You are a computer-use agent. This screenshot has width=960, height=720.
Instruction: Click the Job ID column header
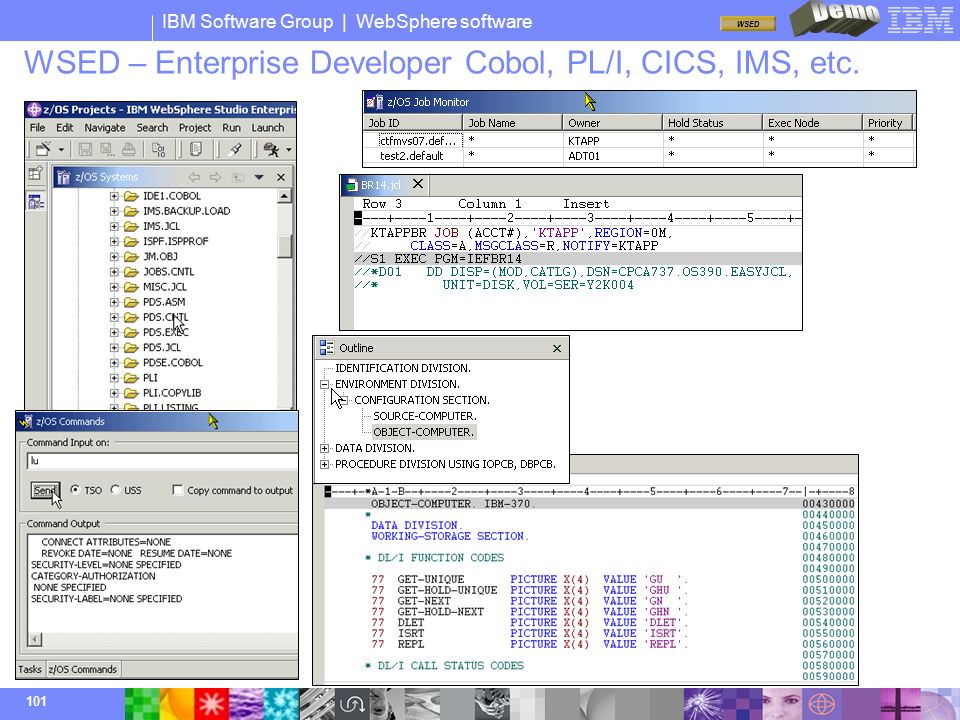coord(412,122)
